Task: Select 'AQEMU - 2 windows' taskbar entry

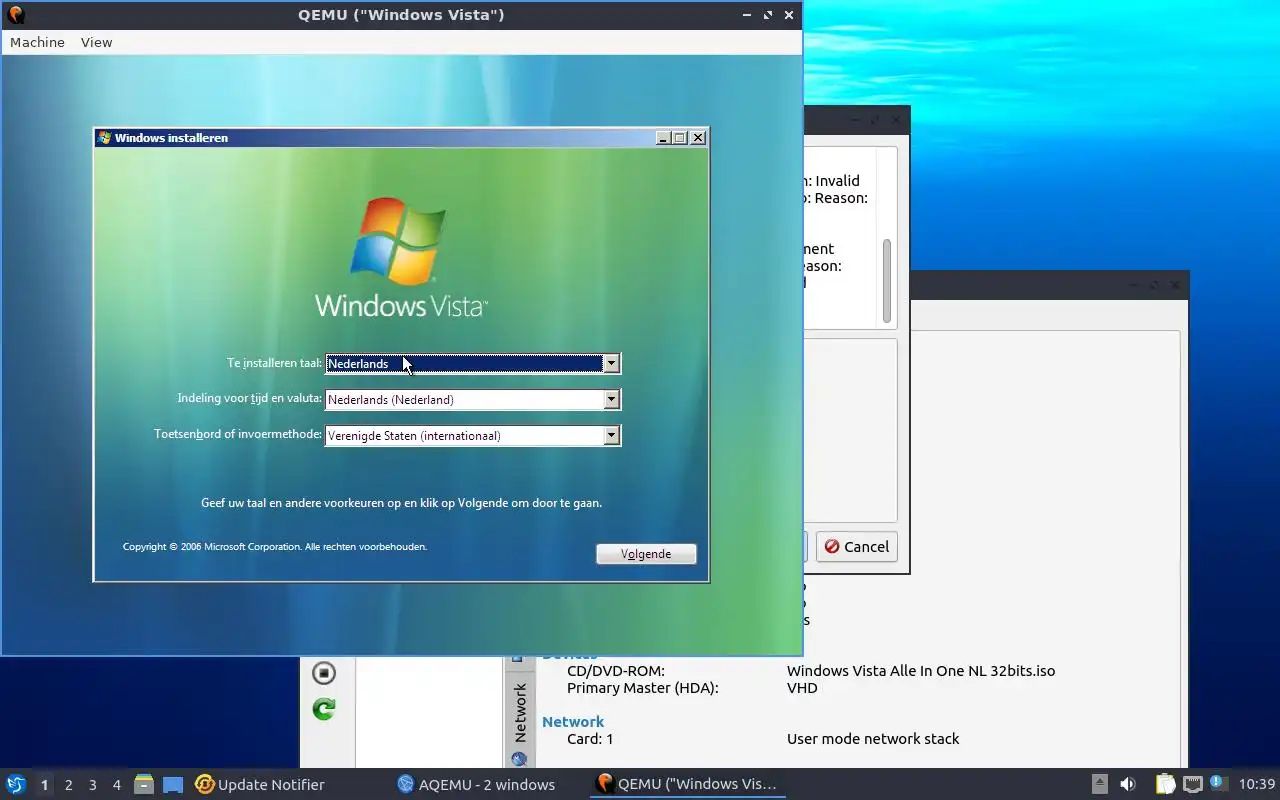Action: (476, 784)
